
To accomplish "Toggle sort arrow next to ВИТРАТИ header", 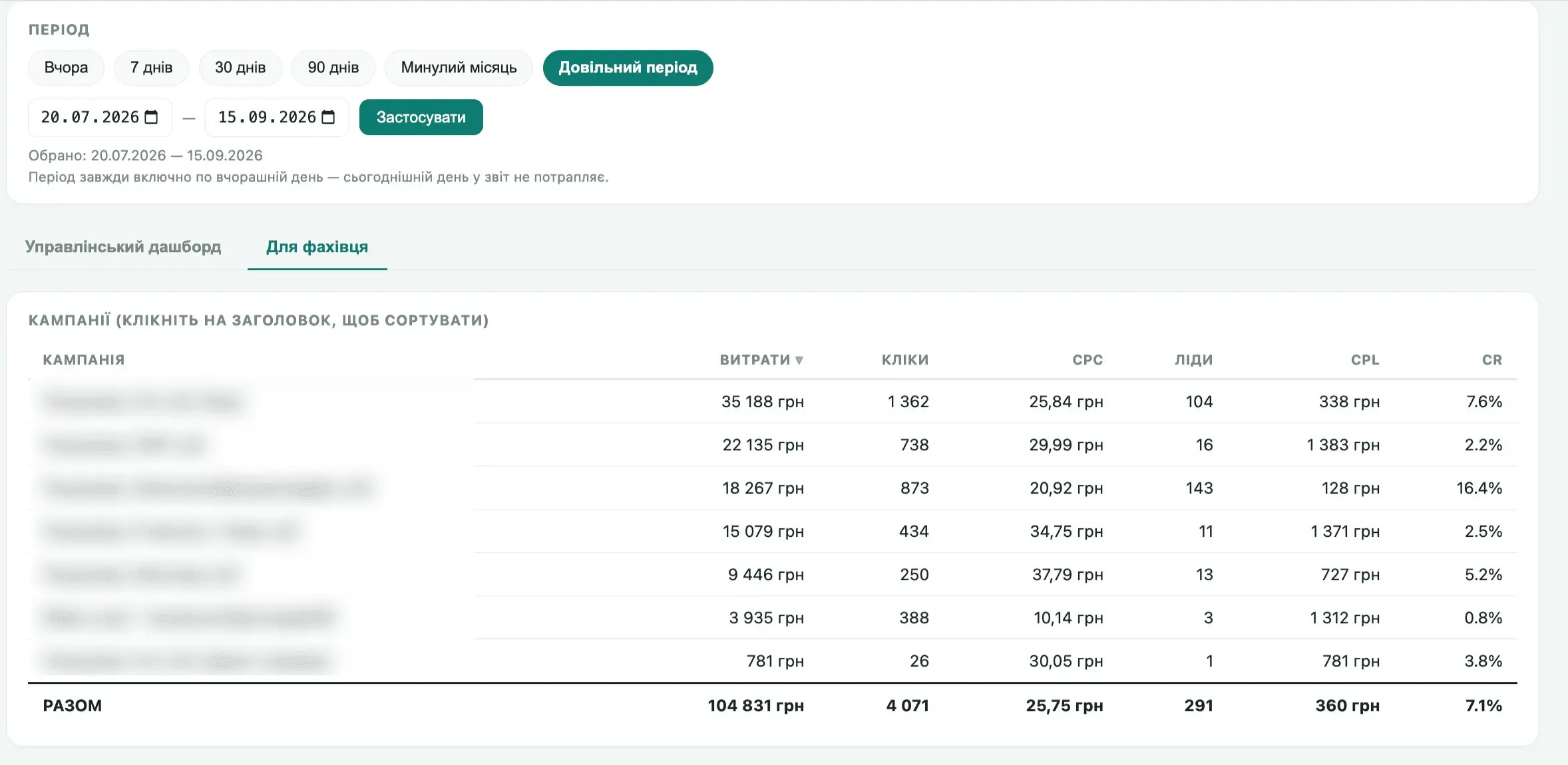I will click(799, 360).
